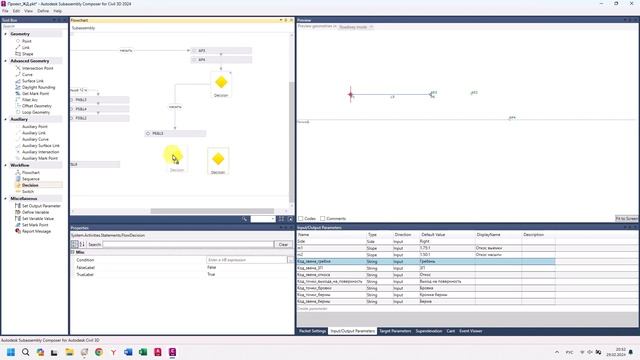Choose Set Mark Point under Miscellaneous
The image size is (640, 360).
pos(35,225)
